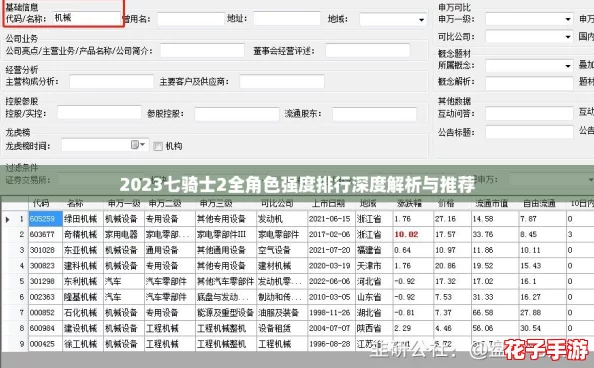Expand the 所属概念 dropdown
594x368 pixels.
(567, 66)
